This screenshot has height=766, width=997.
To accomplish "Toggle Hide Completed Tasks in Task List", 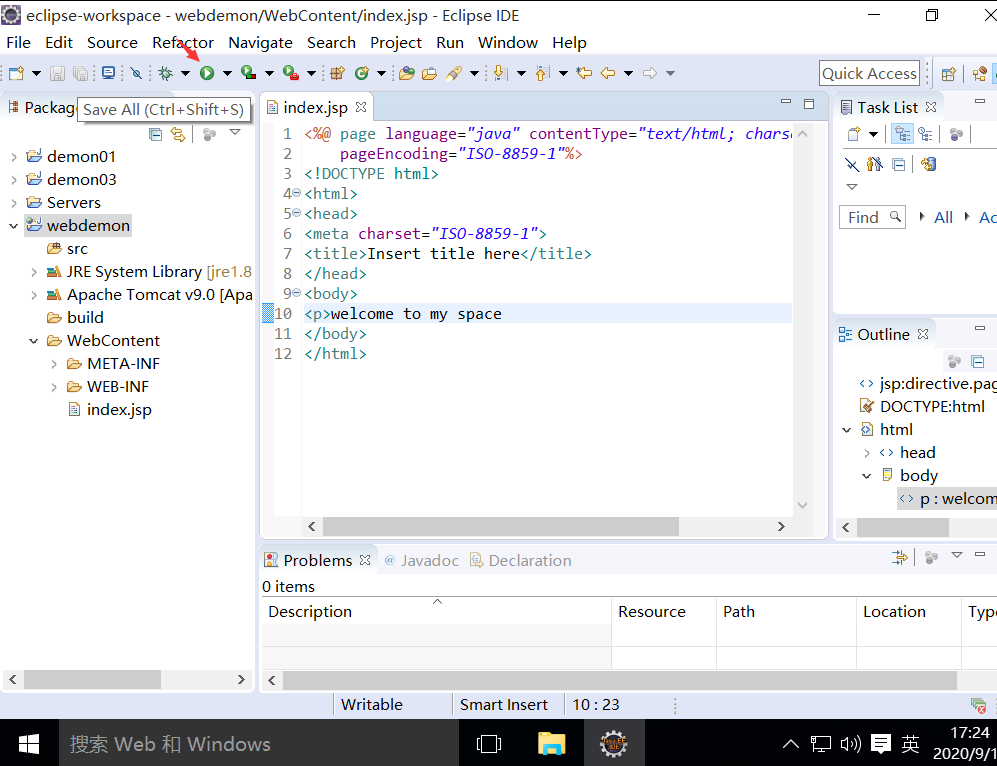I will [852, 165].
